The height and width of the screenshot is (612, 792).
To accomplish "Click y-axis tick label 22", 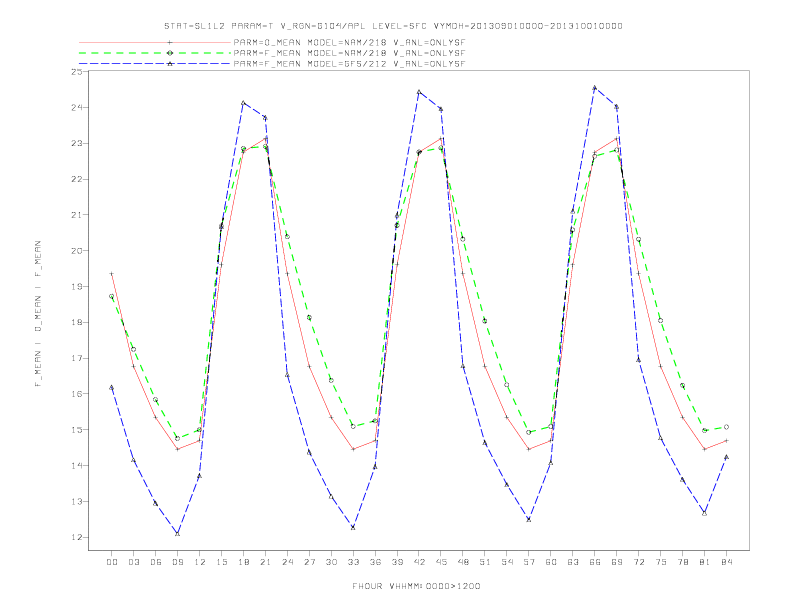I will click(77, 179).
